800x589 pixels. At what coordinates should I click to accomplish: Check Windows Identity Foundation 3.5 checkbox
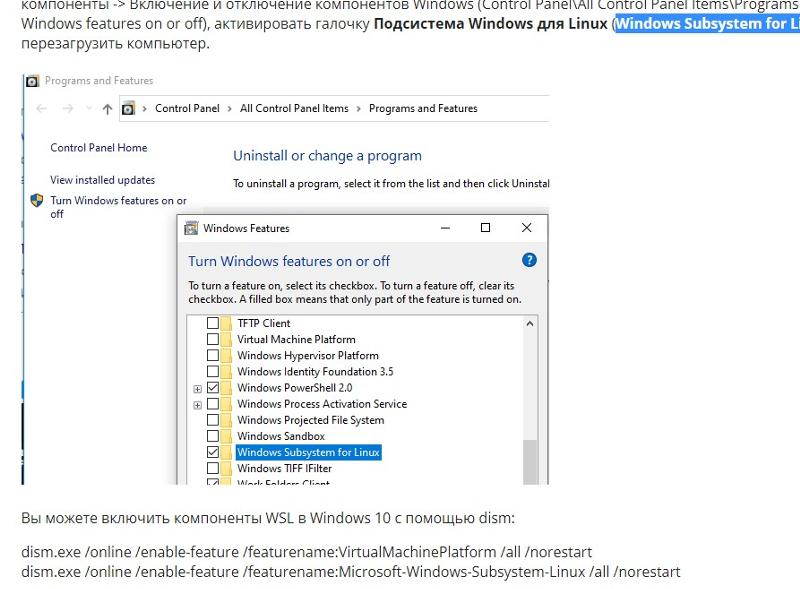213,372
